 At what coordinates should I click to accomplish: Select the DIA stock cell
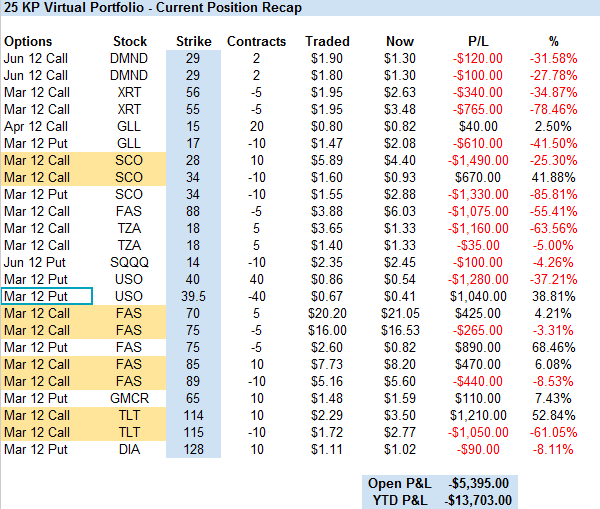coord(130,450)
